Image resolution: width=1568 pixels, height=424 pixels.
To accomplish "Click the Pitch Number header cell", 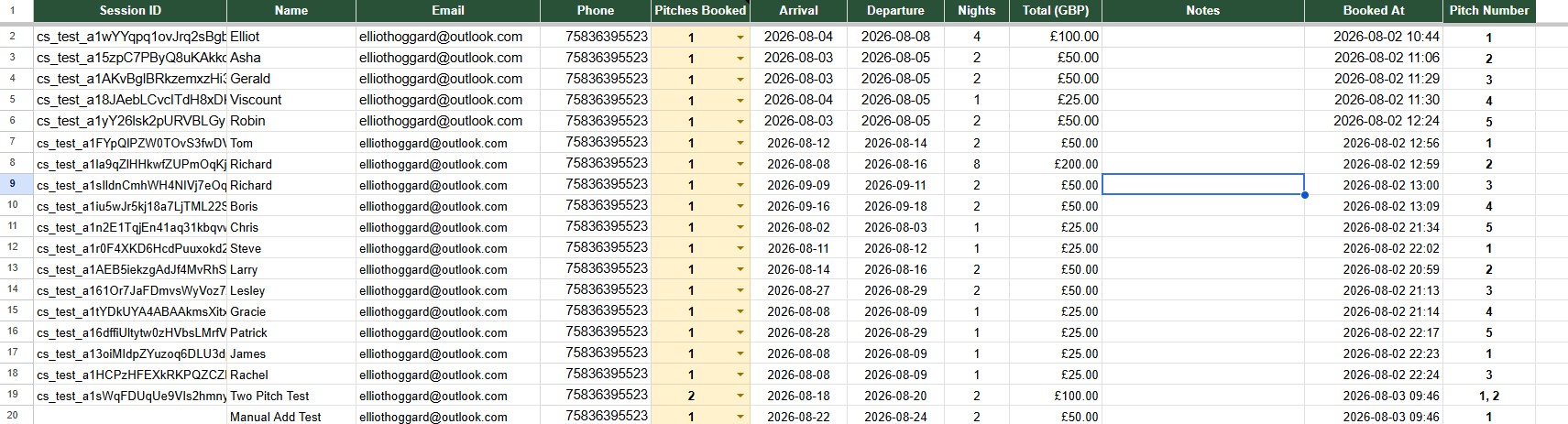I will [1489, 11].
